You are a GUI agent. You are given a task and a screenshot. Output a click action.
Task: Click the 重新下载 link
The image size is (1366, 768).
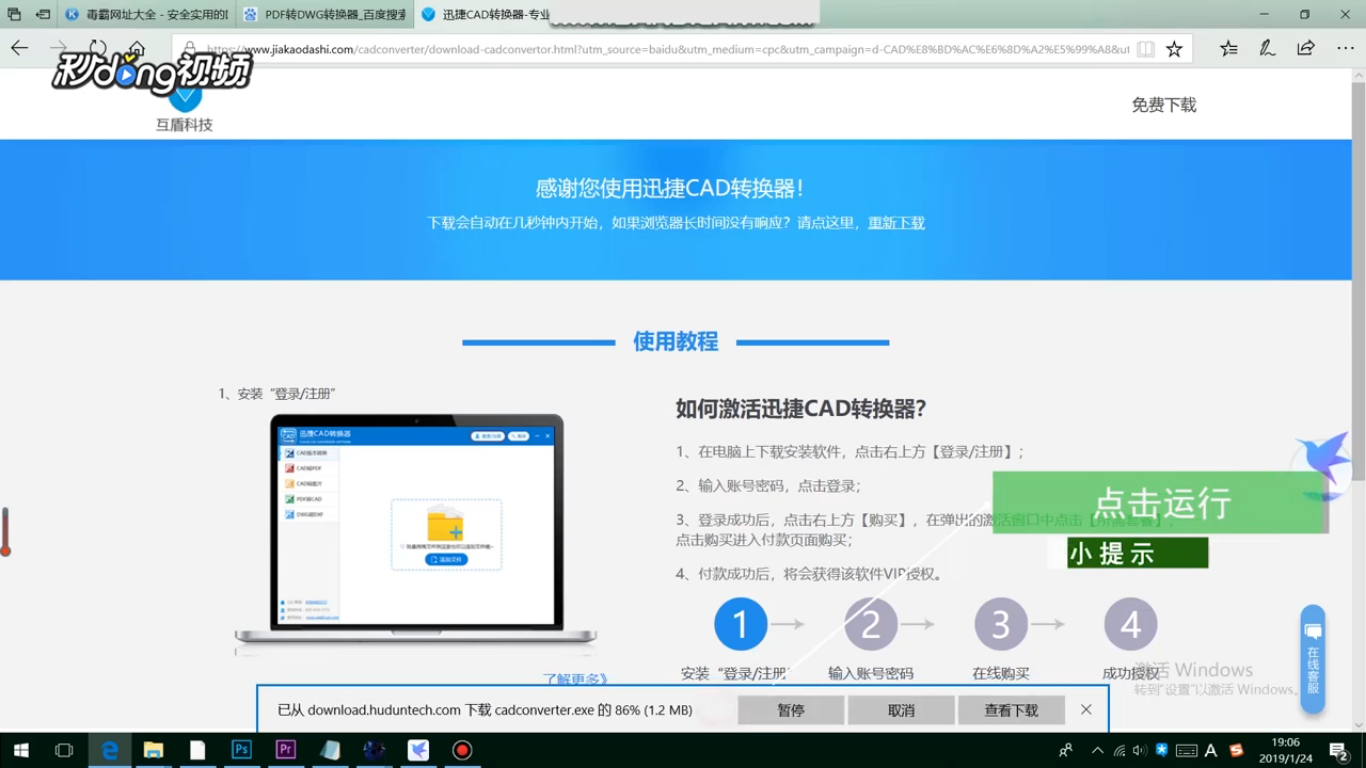pyautogui.click(x=896, y=223)
